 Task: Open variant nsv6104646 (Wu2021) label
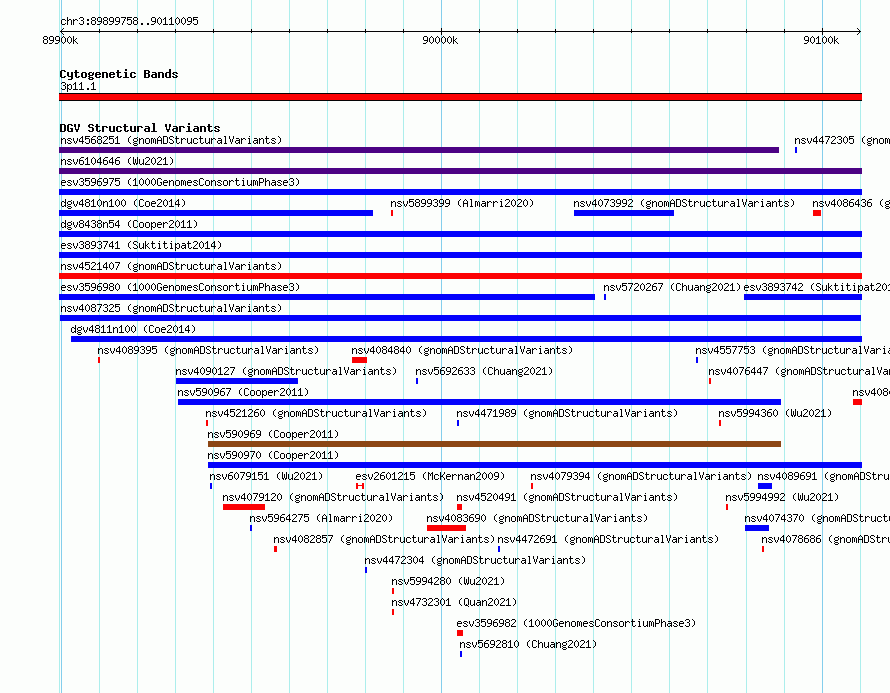pos(117,161)
